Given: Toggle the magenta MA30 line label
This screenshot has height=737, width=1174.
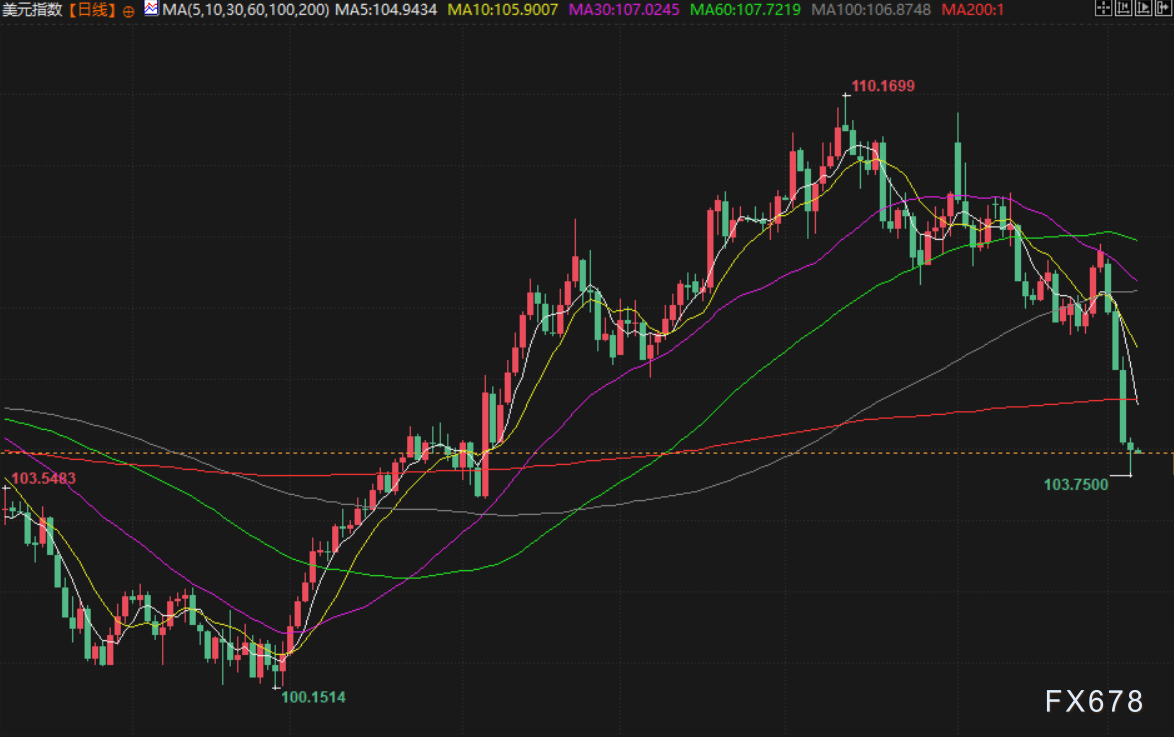Looking at the screenshot, I should [x=624, y=10].
